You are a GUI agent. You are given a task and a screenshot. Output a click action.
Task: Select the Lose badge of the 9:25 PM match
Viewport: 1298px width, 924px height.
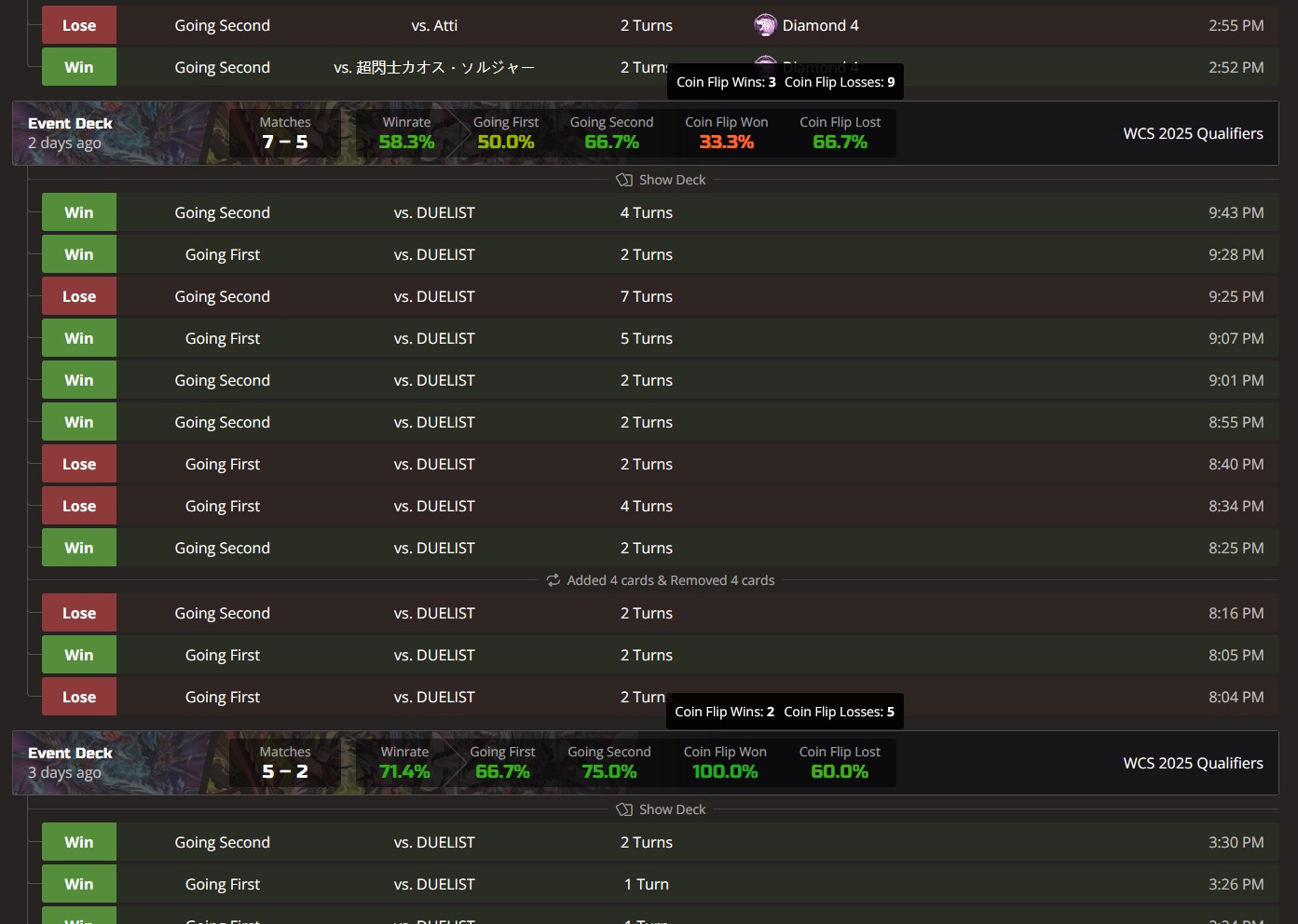[x=79, y=296]
